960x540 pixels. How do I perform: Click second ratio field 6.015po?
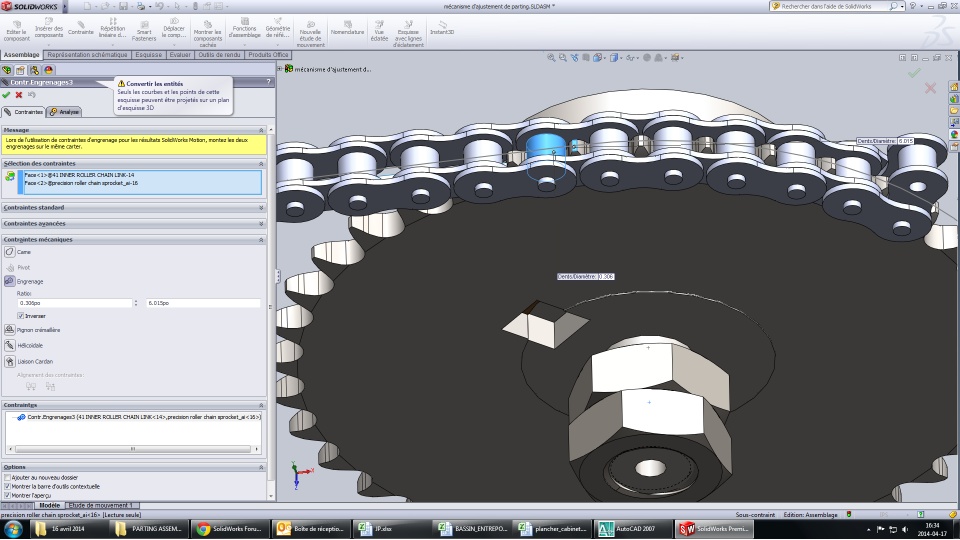(203, 303)
